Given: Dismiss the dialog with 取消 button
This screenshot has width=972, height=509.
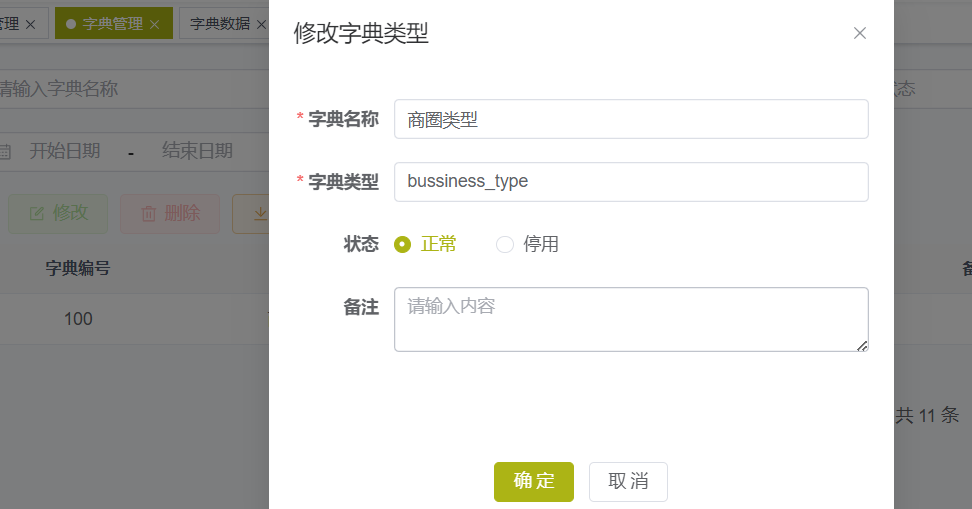Looking at the screenshot, I should [628, 481].
